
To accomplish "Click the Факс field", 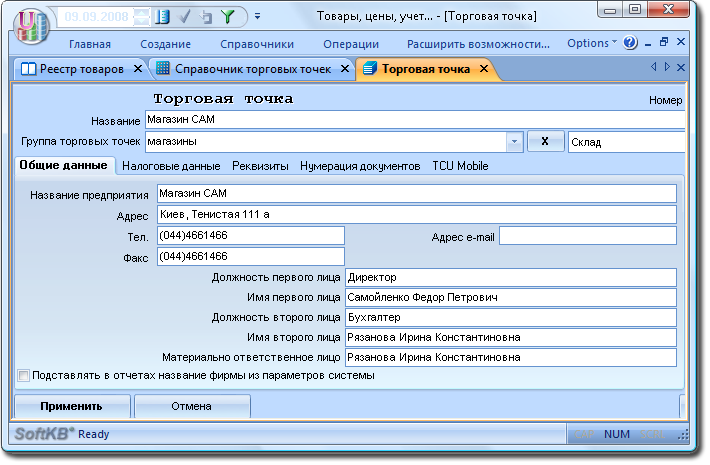I will 251,256.
